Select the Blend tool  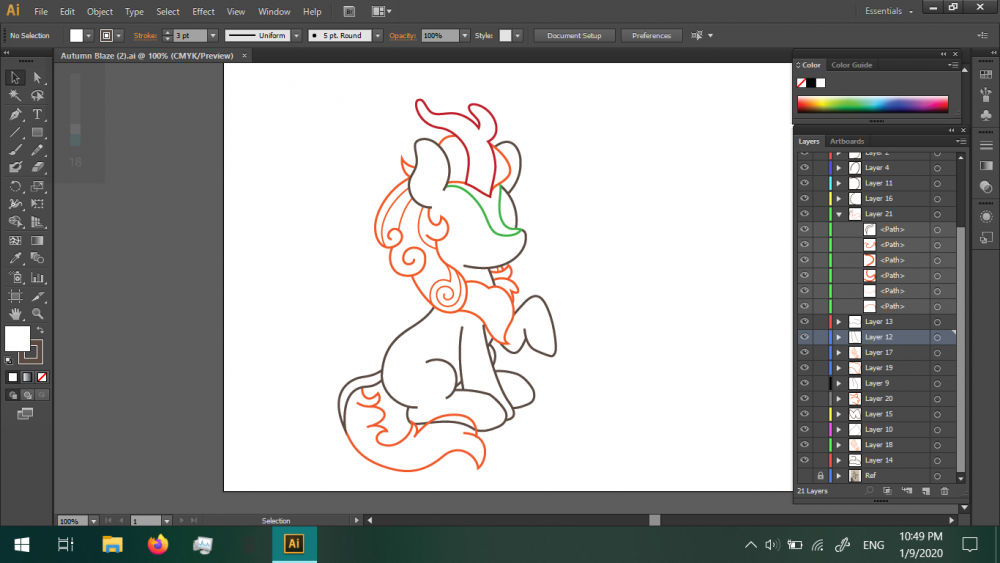pos(38,258)
